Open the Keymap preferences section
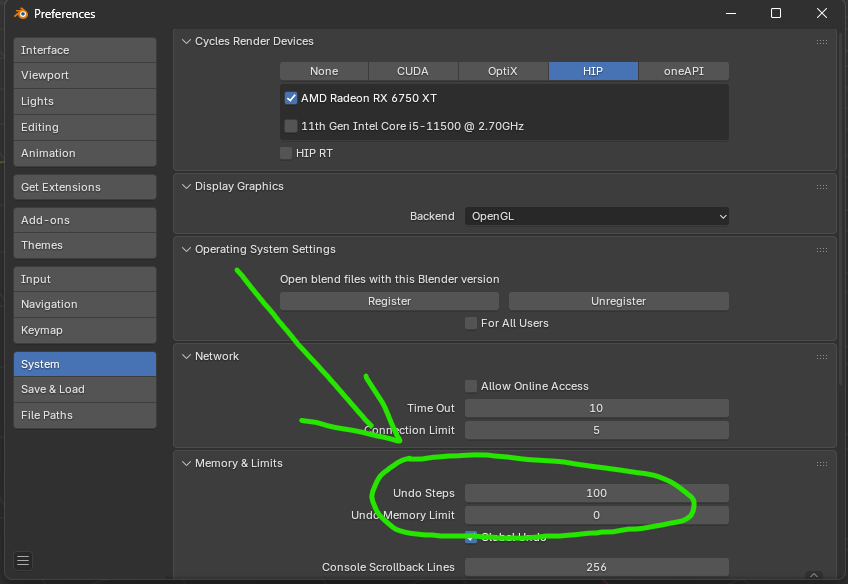 point(85,330)
